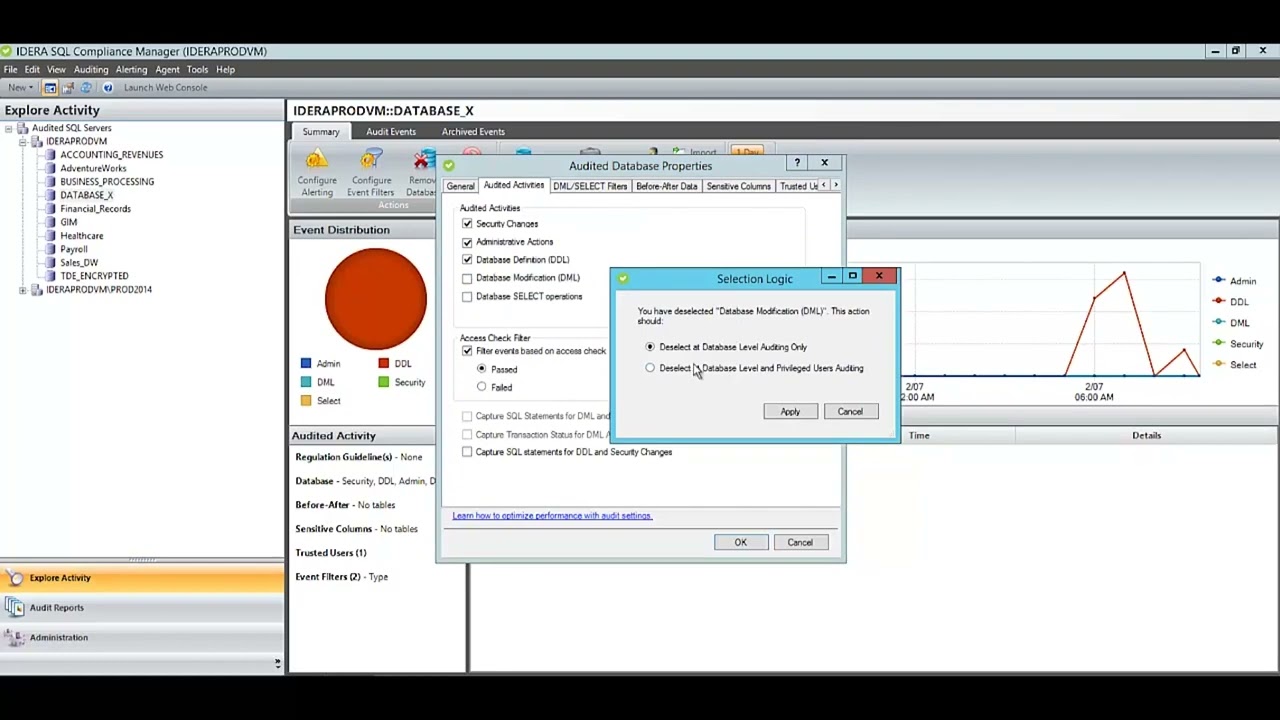Click Admin series in chart legend
This screenshot has height=720, width=1280.
pos(1235,281)
